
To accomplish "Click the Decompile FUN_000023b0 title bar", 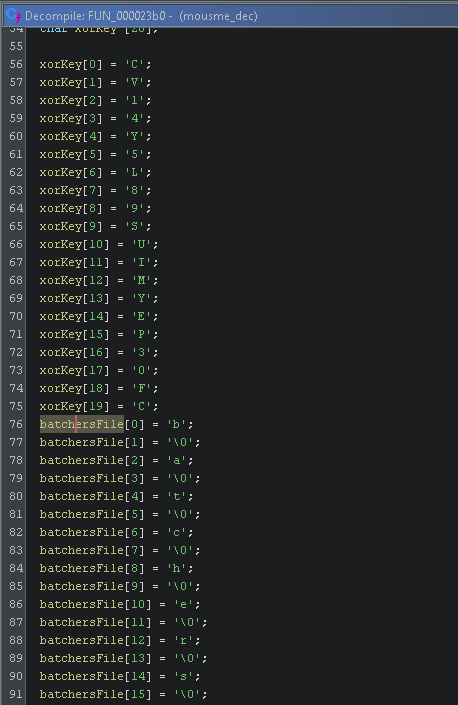I will click(x=230, y=15).
